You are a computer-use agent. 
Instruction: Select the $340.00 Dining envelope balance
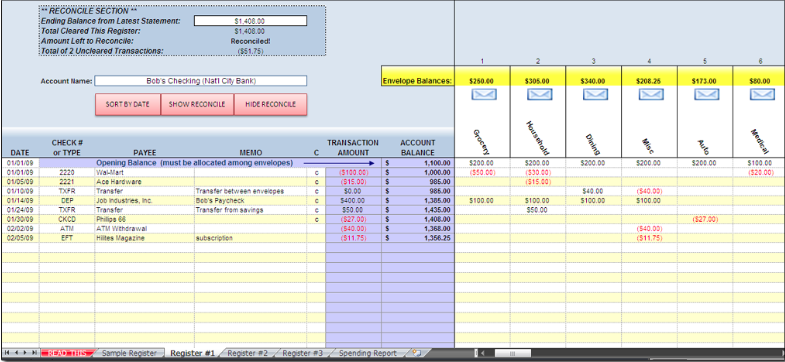[x=593, y=81]
